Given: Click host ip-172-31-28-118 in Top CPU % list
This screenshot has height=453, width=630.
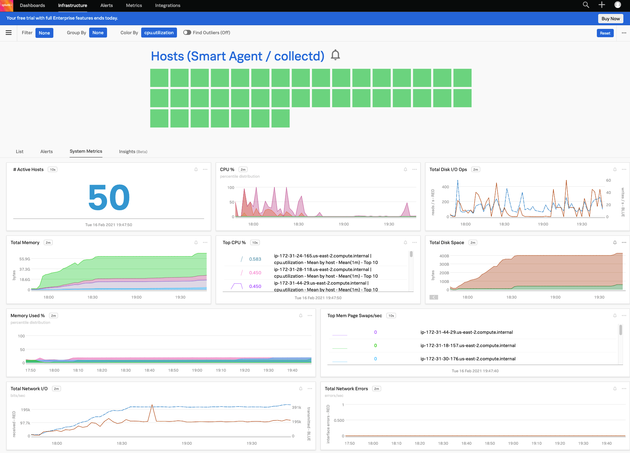Looking at the screenshot, I should (x=326, y=273).
